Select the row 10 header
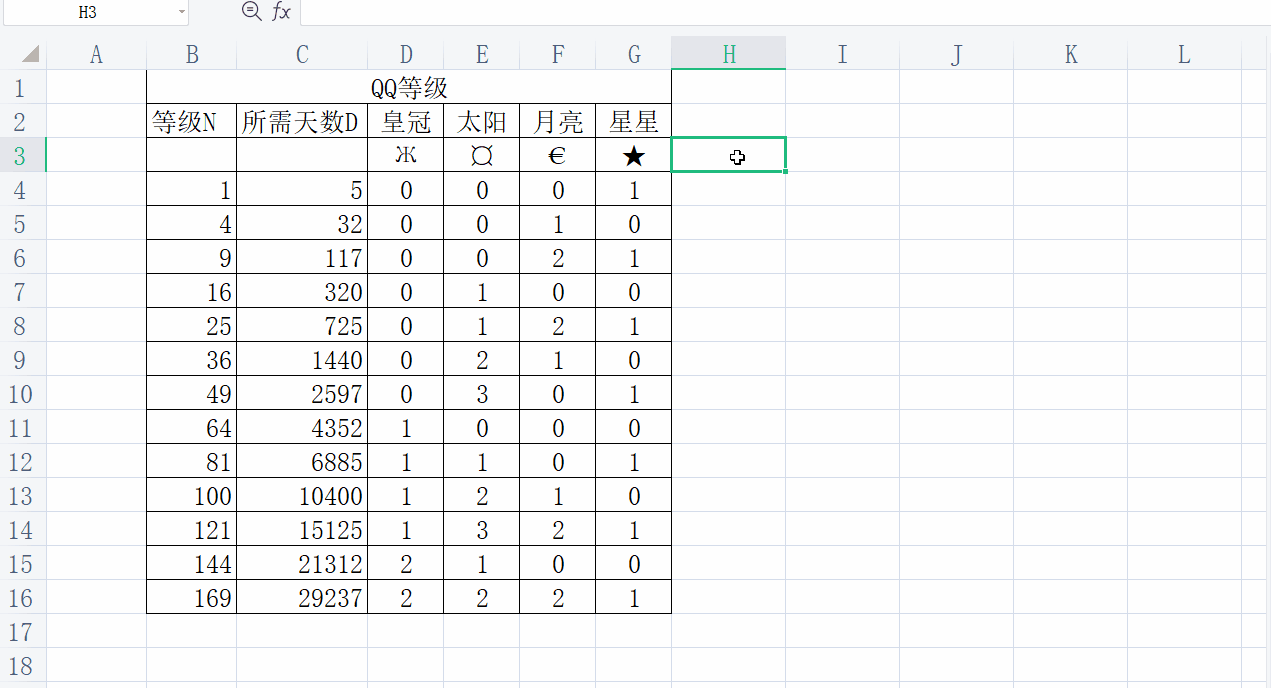The height and width of the screenshot is (688, 1271). 23,394
